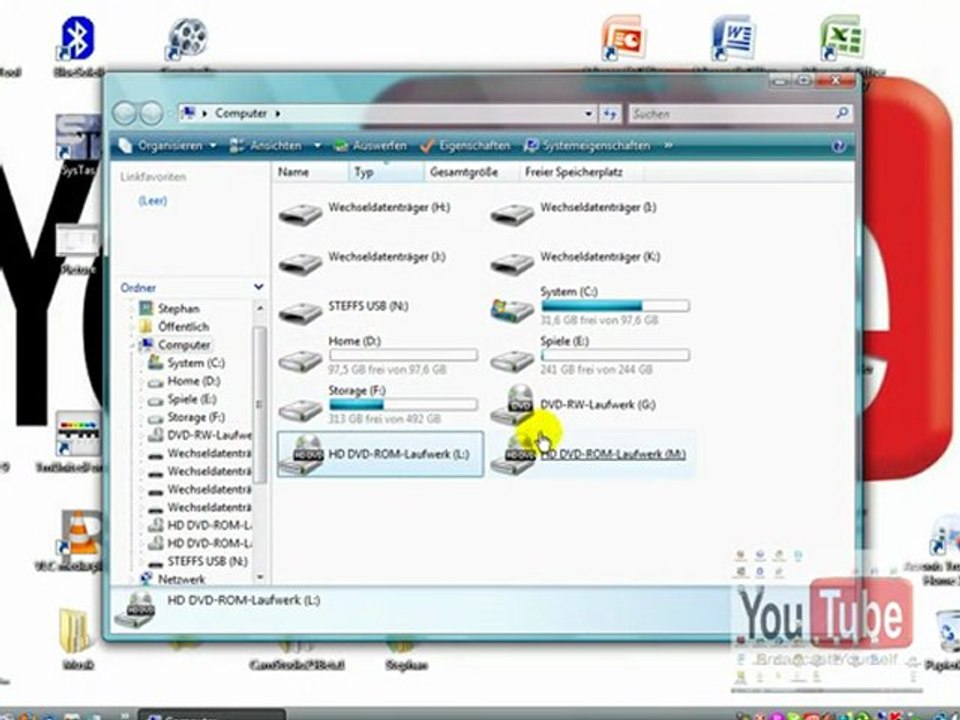Select DVD-RW-Laufwerk (G:) drive
Viewport: 960px width, 720px height.
click(573, 405)
